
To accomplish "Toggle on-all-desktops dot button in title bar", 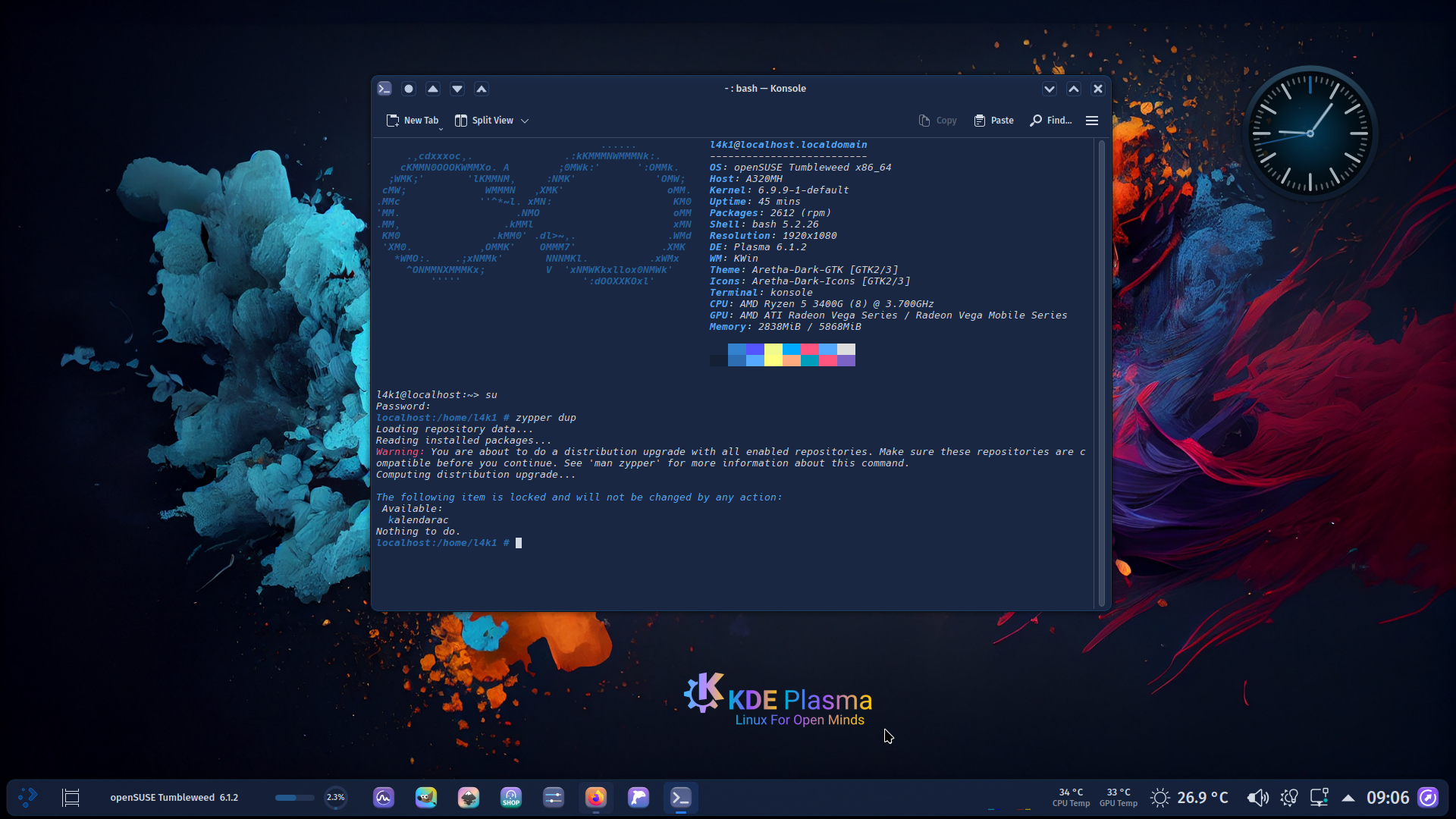I will pos(409,89).
